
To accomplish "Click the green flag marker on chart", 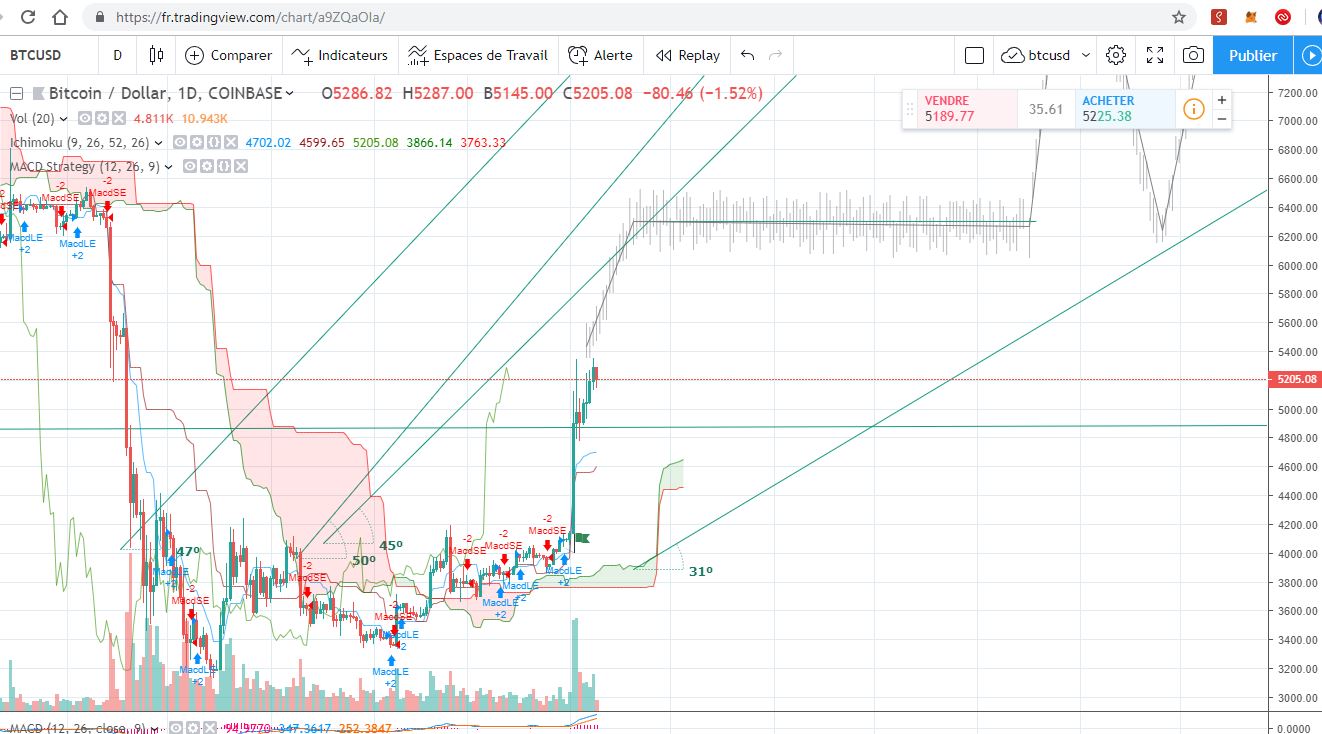I will pyautogui.click(x=581, y=538).
